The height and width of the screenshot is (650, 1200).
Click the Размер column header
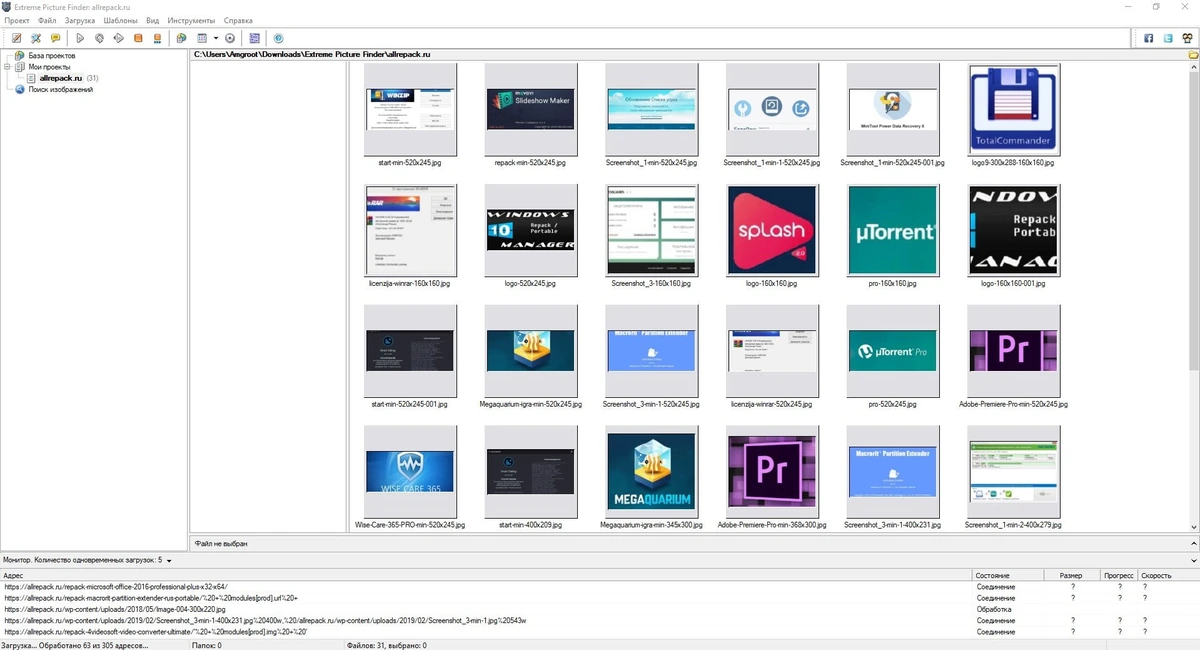[1071, 576]
